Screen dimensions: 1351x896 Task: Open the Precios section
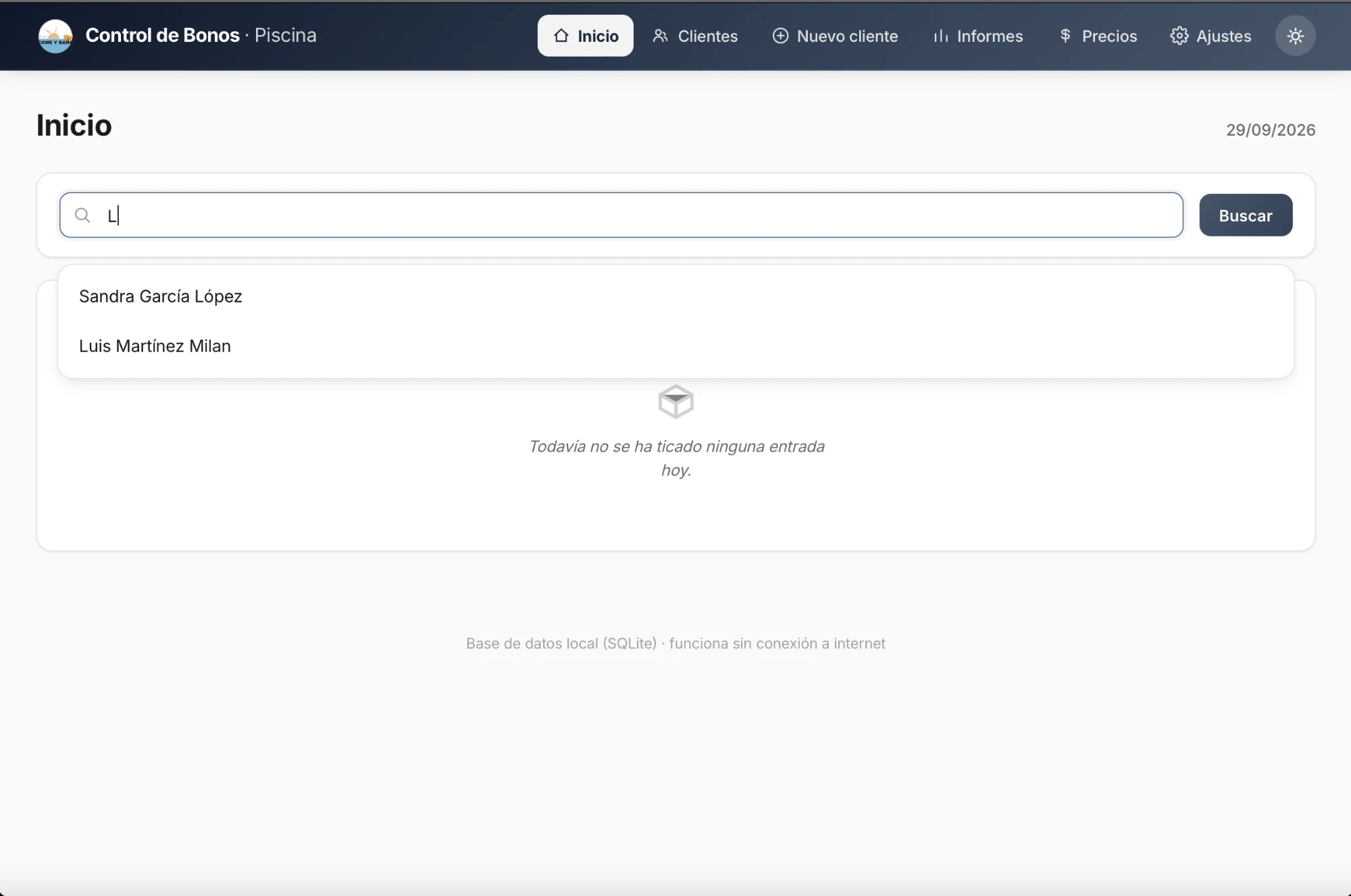(x=1098, y=36)
